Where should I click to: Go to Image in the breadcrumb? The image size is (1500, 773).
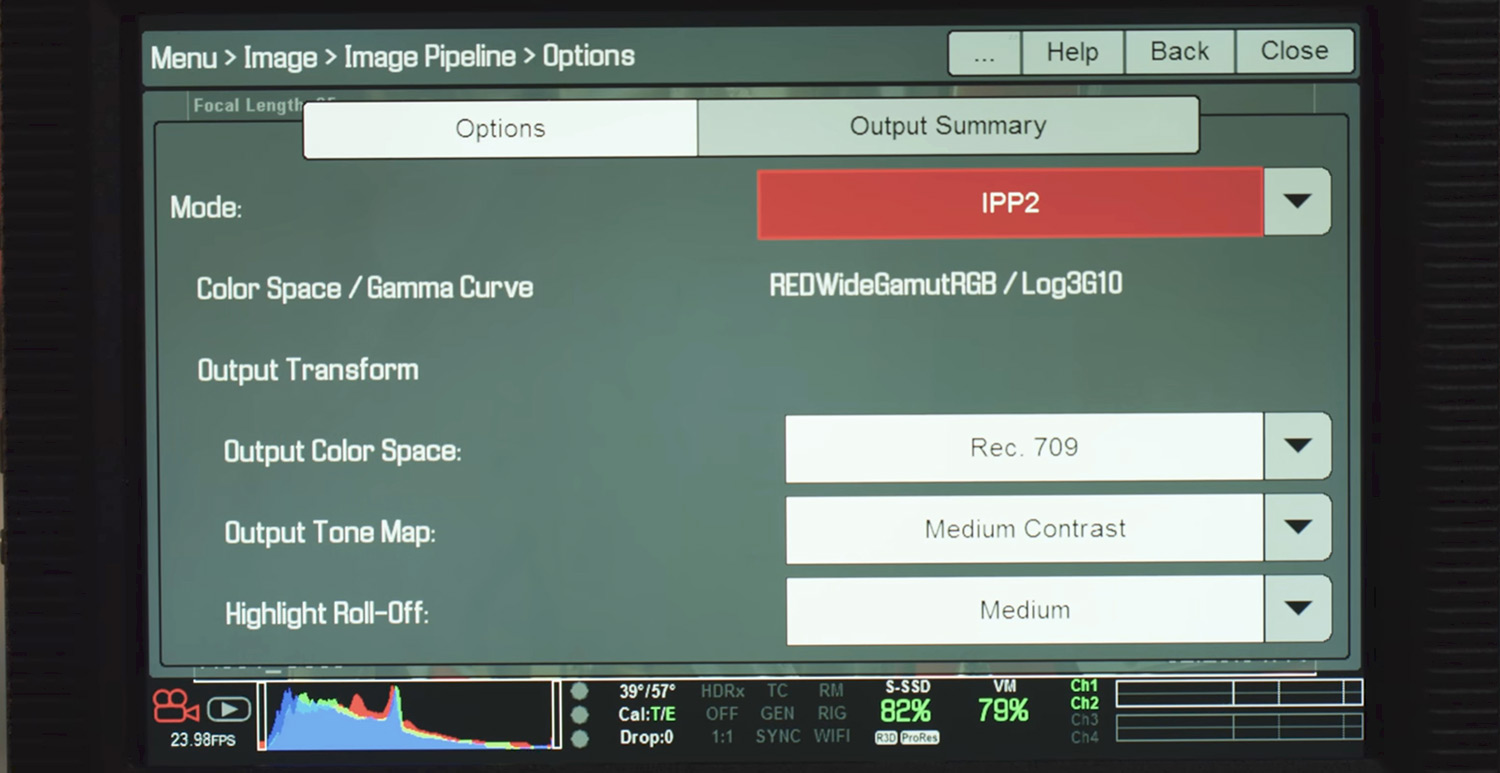pyautogui.click(x=280, y=57)
